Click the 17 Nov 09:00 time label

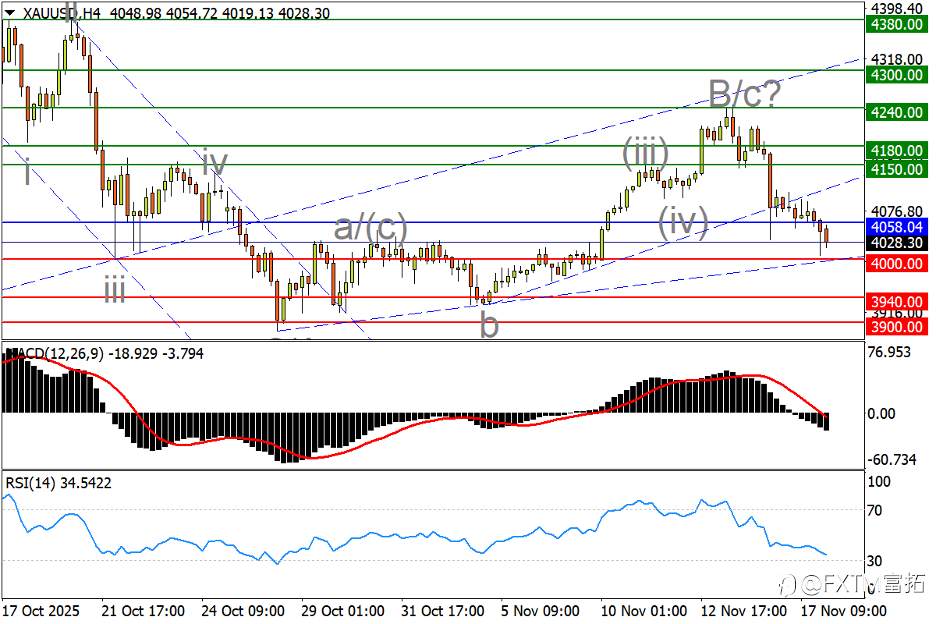843,611
